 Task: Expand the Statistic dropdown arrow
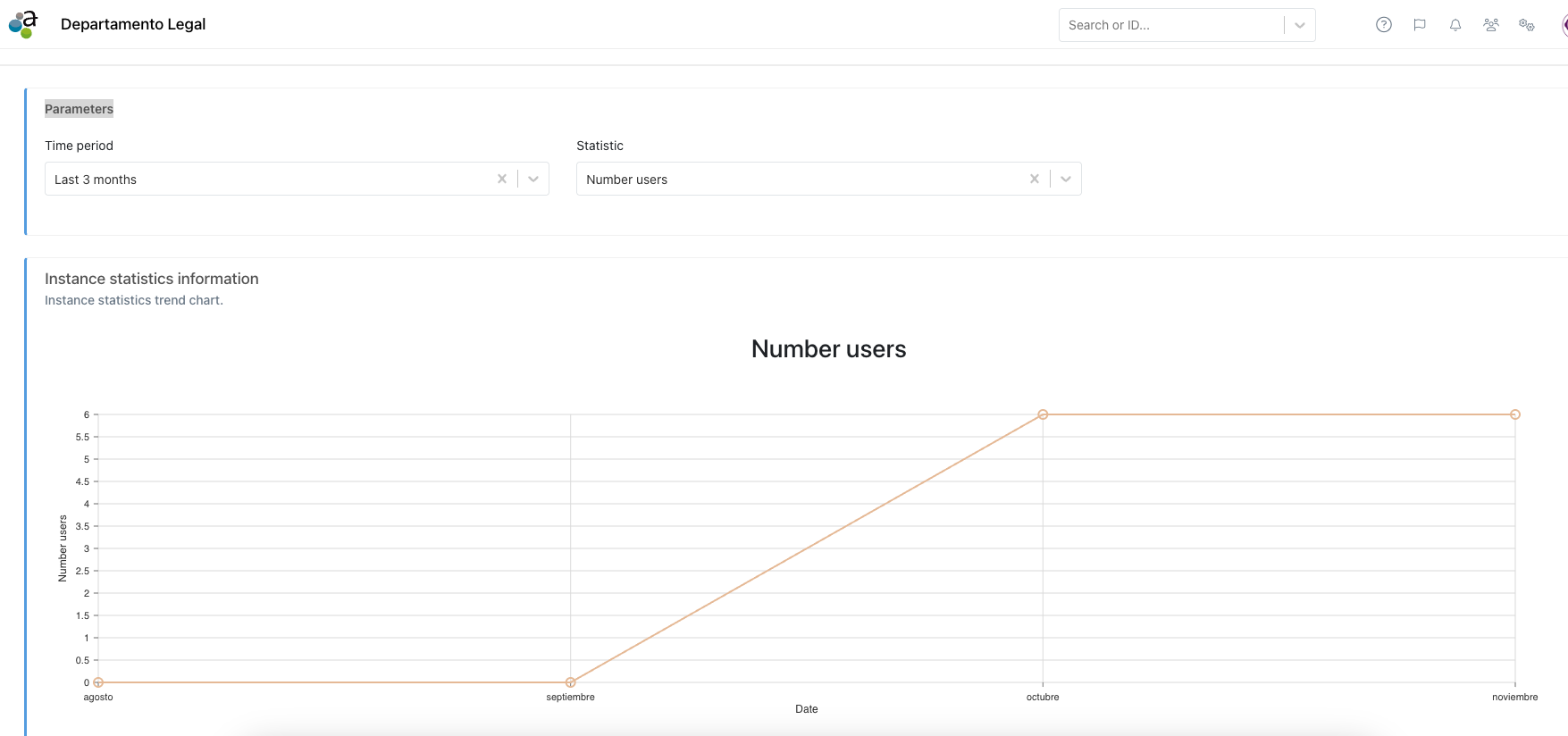[x=1065, y=179]
